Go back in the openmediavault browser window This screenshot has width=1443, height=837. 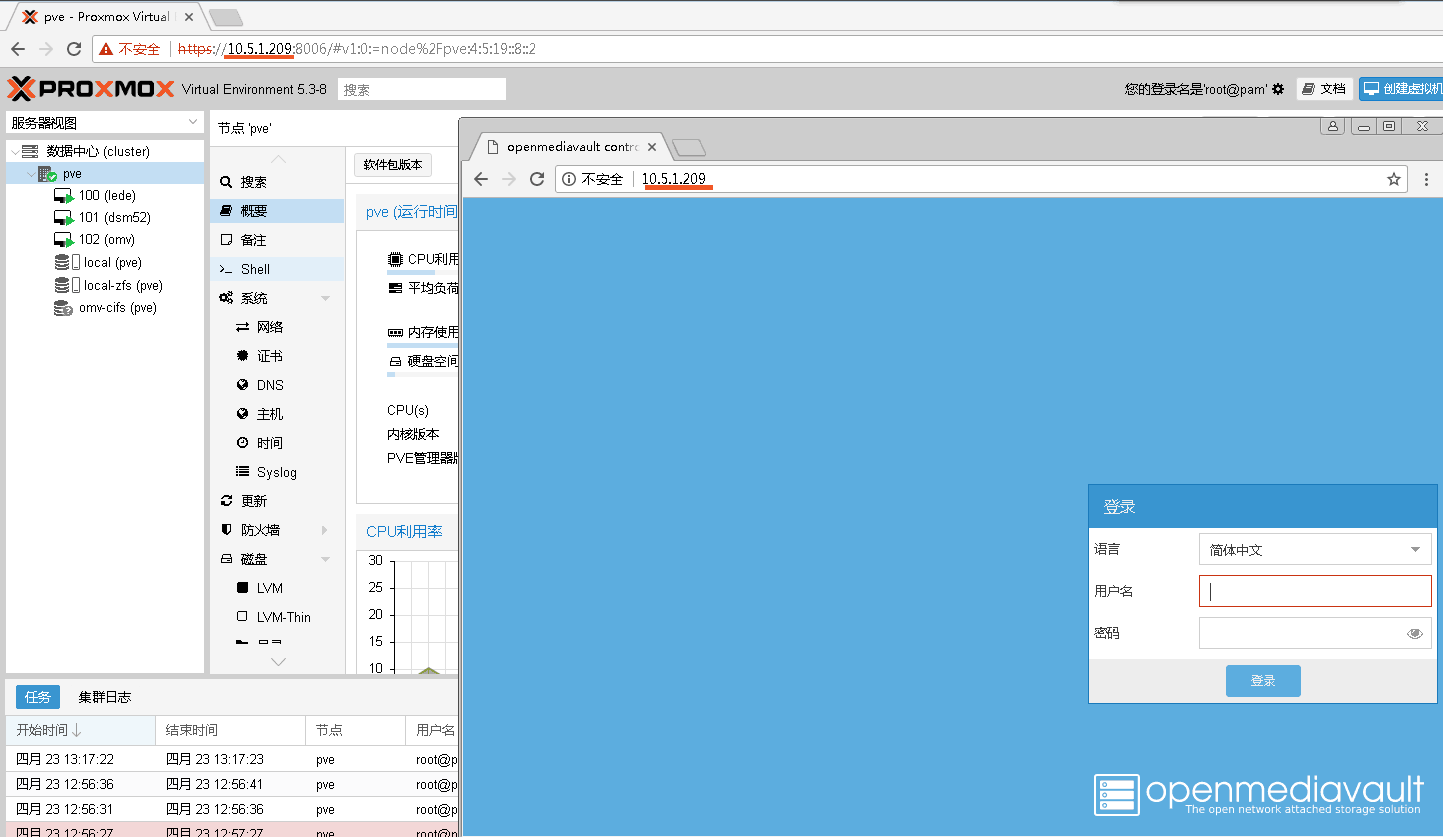481,179
